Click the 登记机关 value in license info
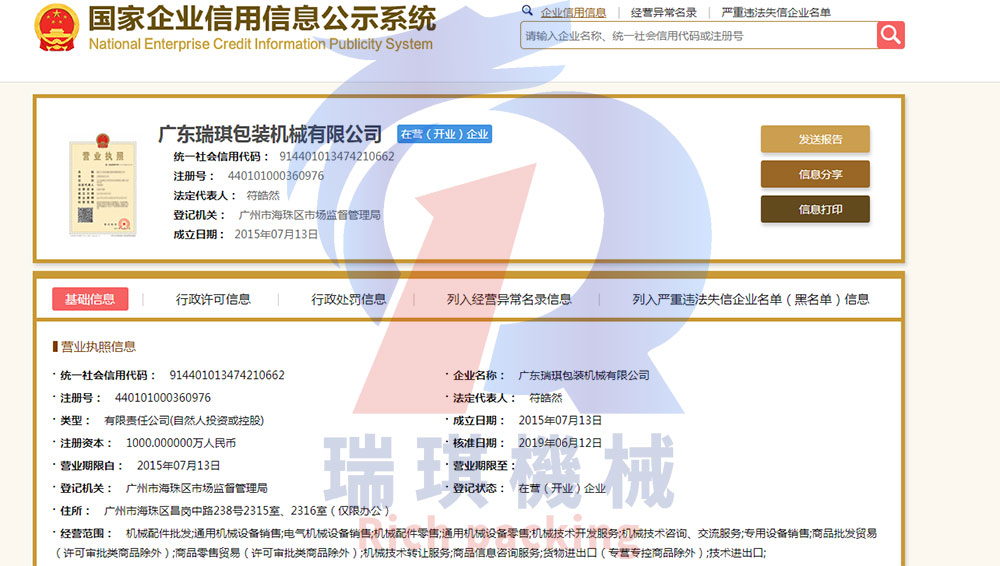Image resolution: width=1000 pixels, height=566 pixels. [196, 488]
